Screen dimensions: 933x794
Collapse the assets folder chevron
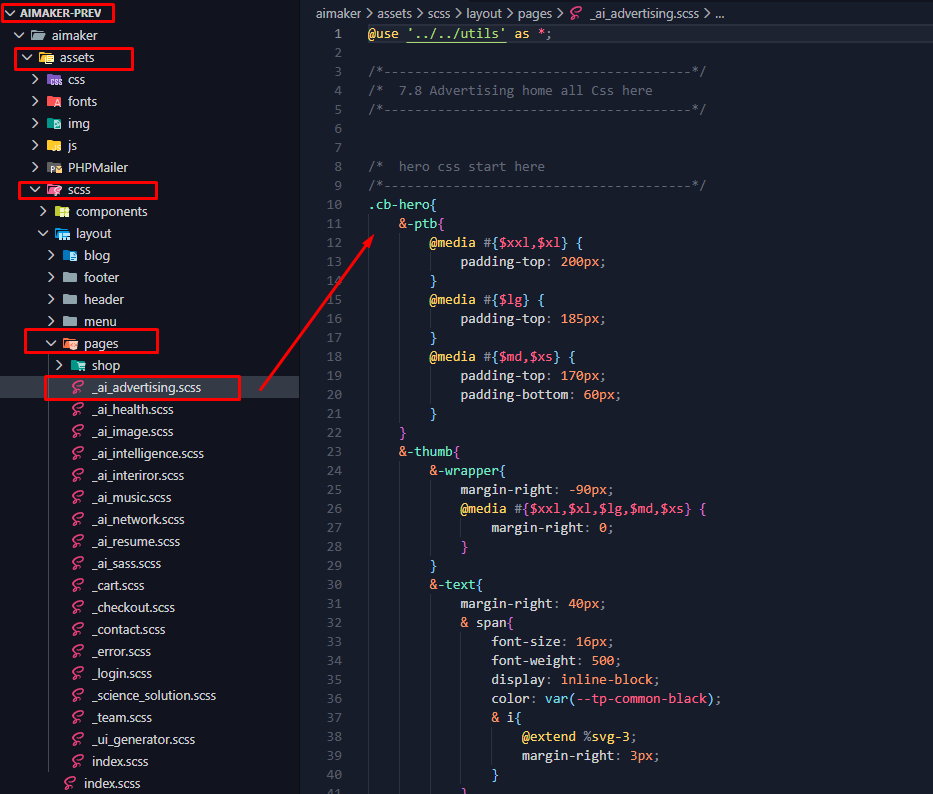[27, 58]
